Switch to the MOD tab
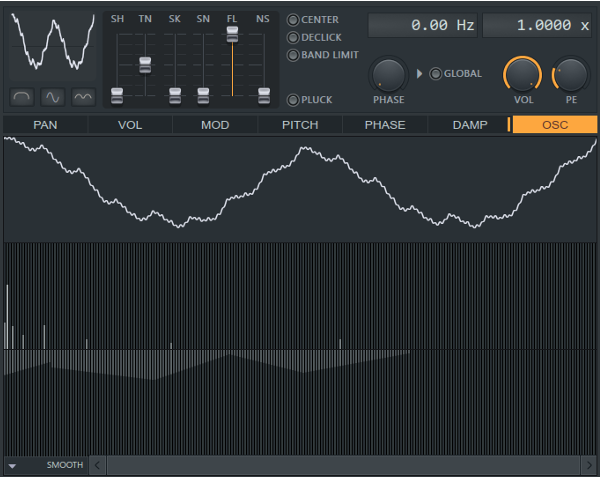Image resolution: width=600 pixels, height=477 pixels. (x=215, y=125)
